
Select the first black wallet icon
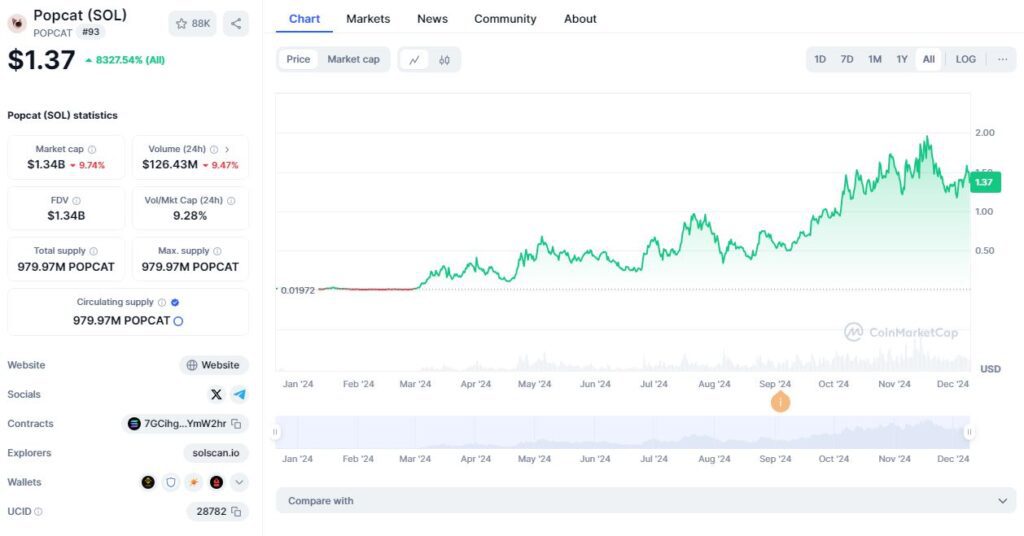coord(148,482)
